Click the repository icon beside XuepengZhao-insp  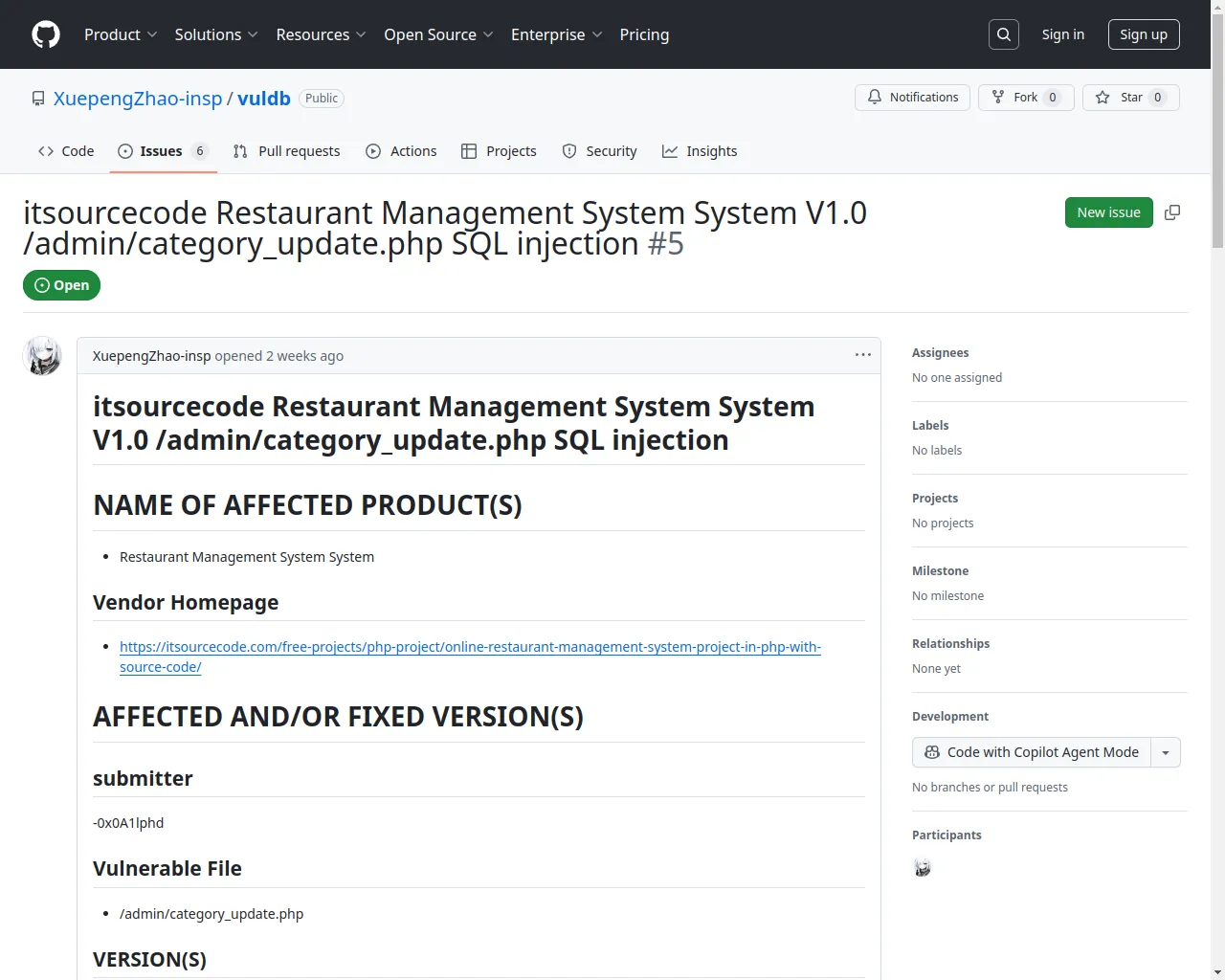pos(38,99)
